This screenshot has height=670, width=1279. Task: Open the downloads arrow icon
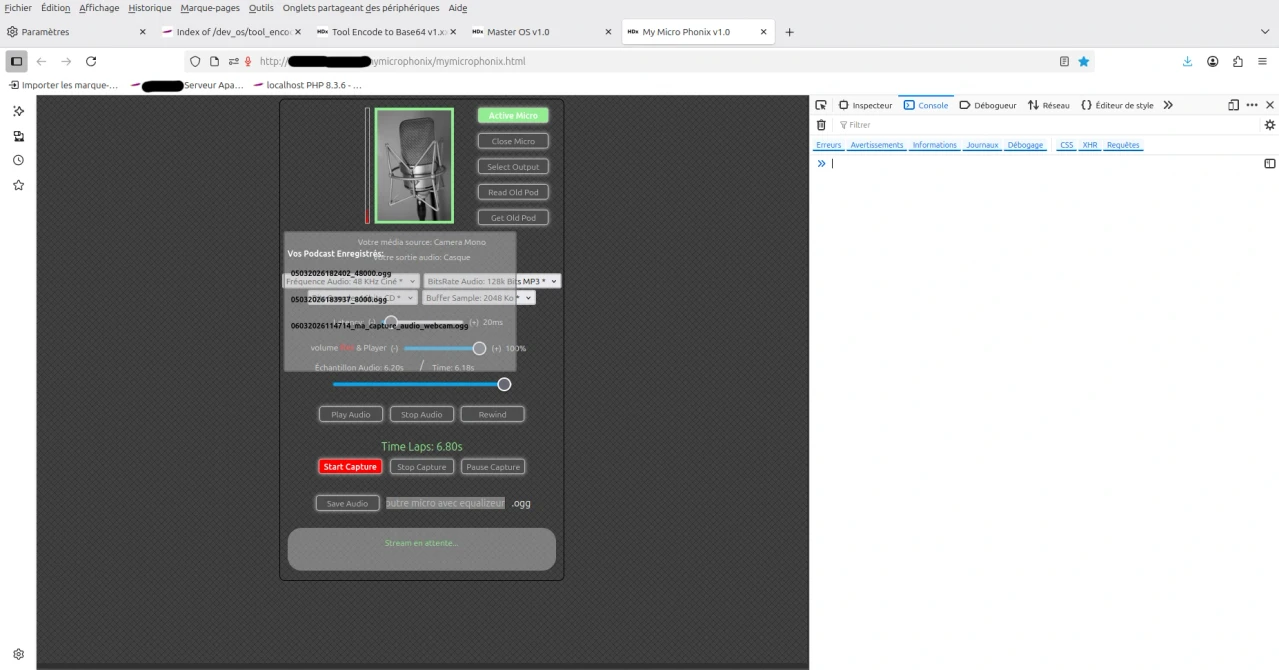click(x=1187, y=61)
